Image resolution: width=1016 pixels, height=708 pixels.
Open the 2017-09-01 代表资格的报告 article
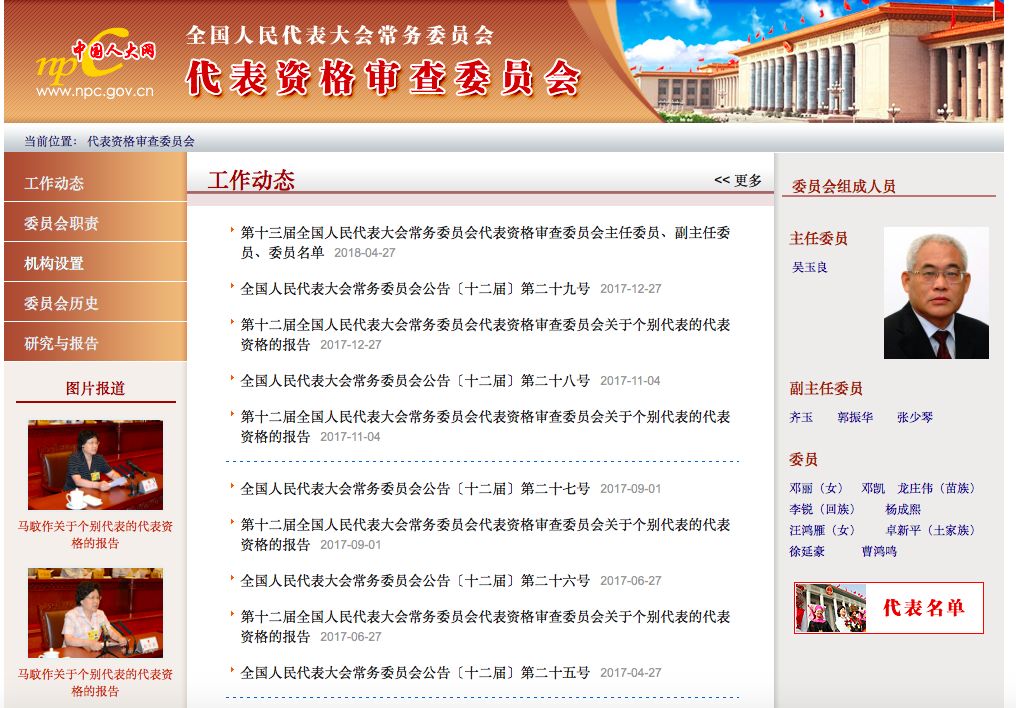point(485,534)
